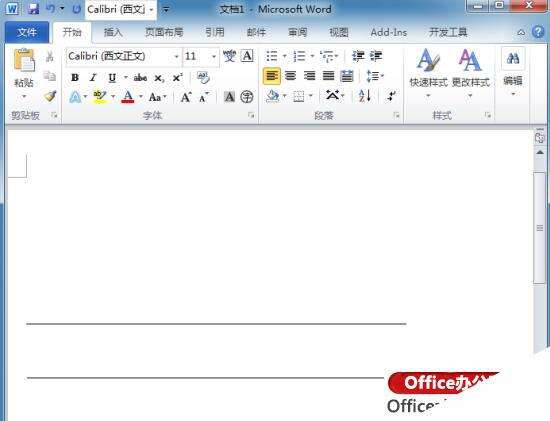Toggle superscript formatting
Screen dimensions: 550x421
(177, 77)
